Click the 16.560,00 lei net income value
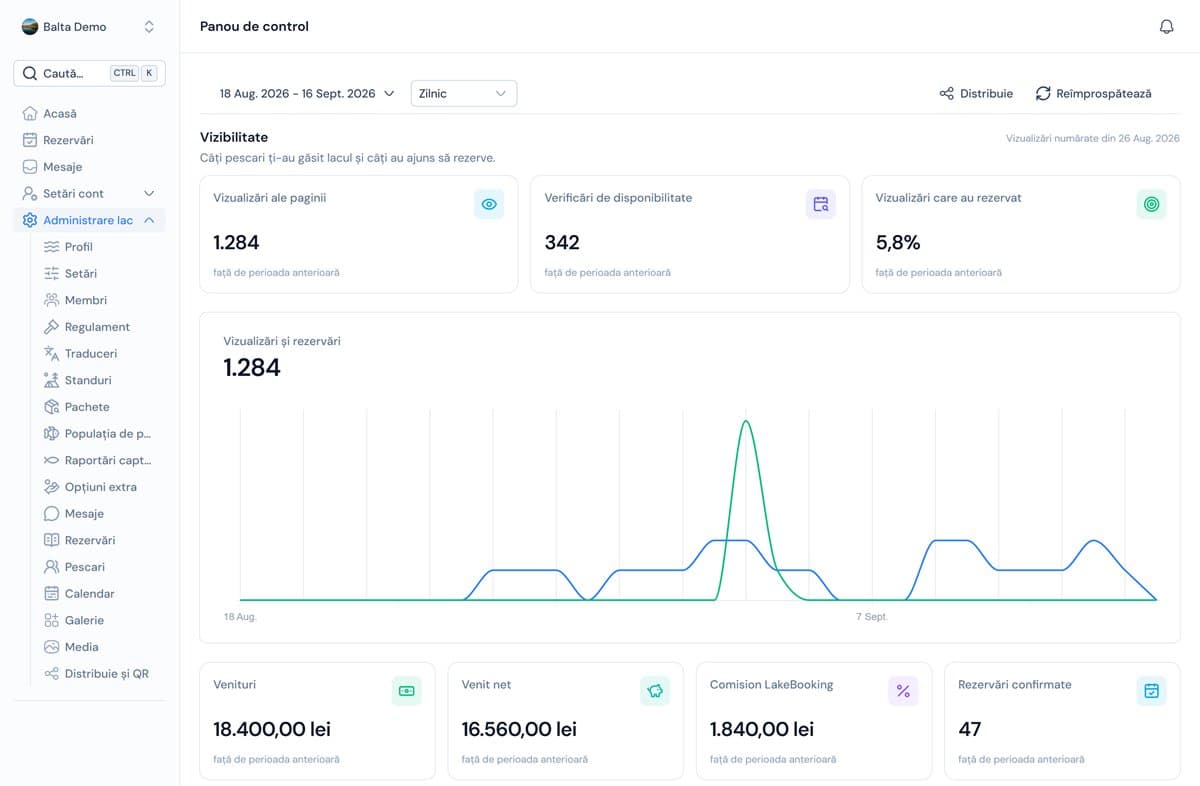 point(519,729)
